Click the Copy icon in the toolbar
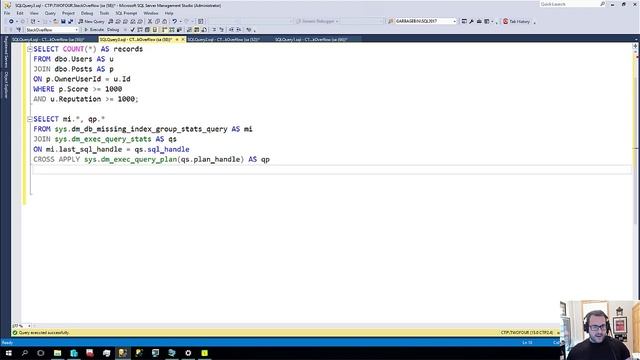The height and width of the screenshot is (360, 640). tap(157, 21)
